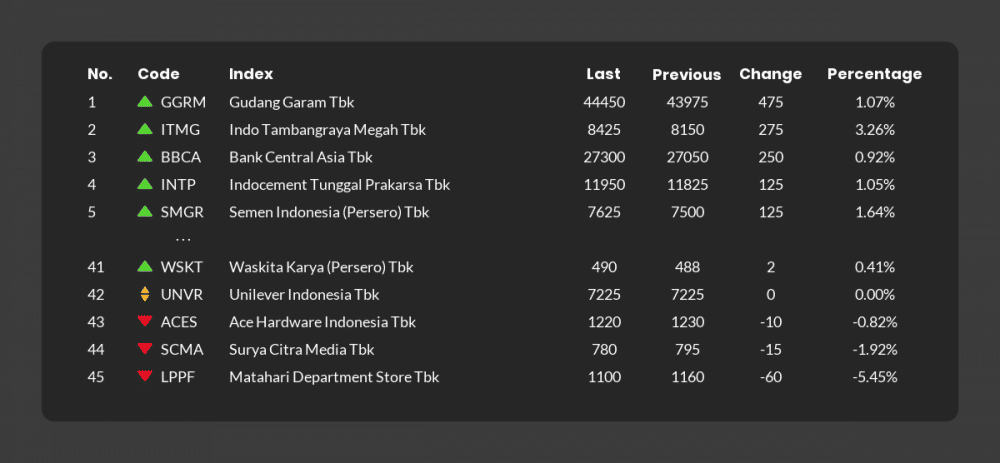Click the green up arrow beside INTP
1000x463 pixels.
click(145, 184)
